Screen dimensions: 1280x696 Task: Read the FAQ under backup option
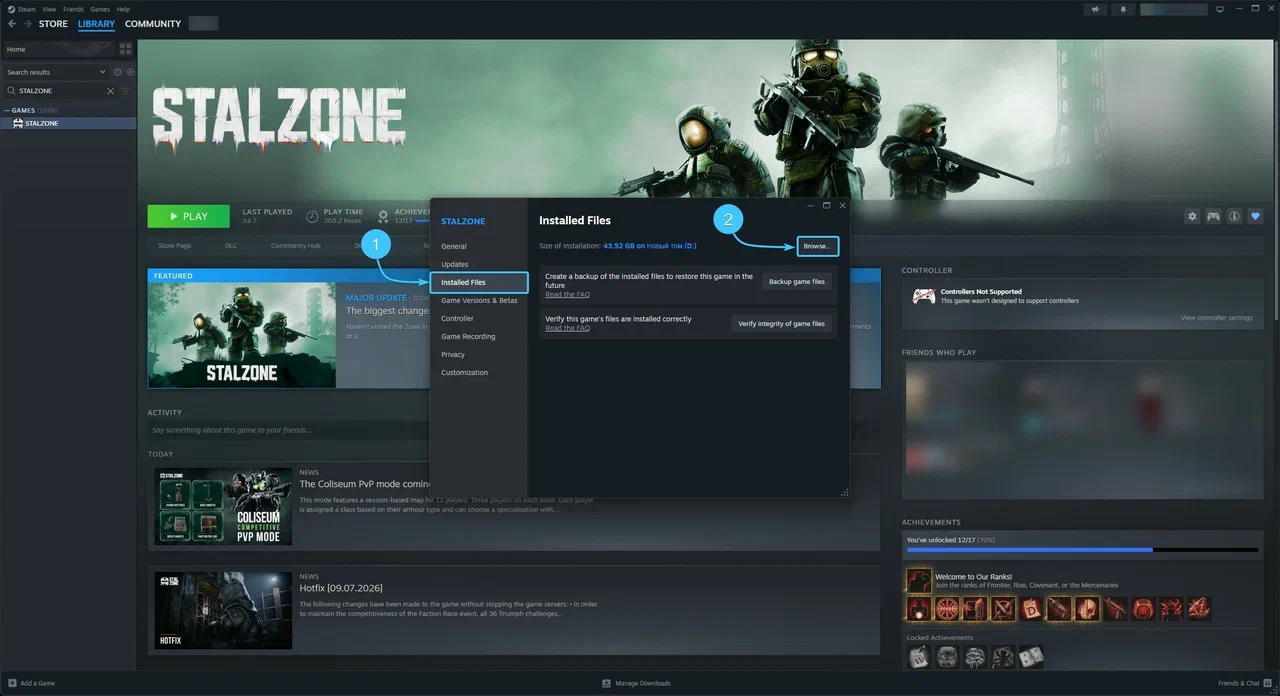567,294
